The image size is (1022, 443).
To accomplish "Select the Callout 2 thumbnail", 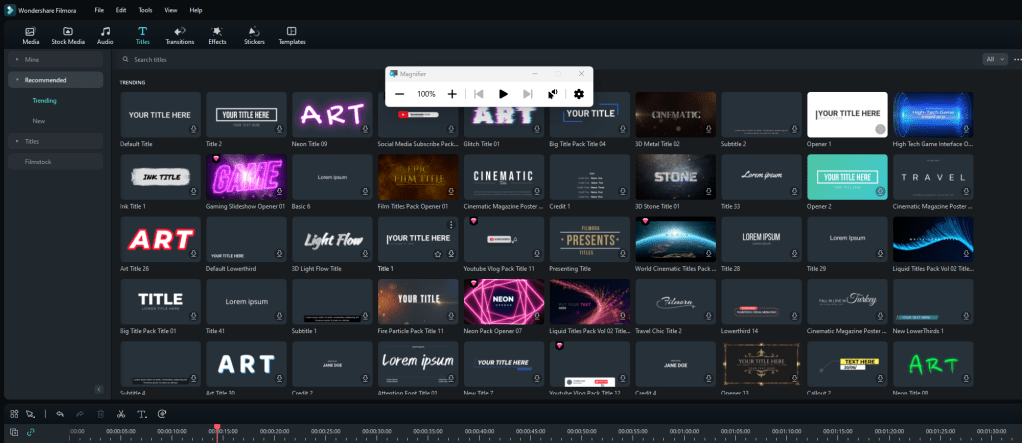I will pyautogui.click(x=847, y=364).
